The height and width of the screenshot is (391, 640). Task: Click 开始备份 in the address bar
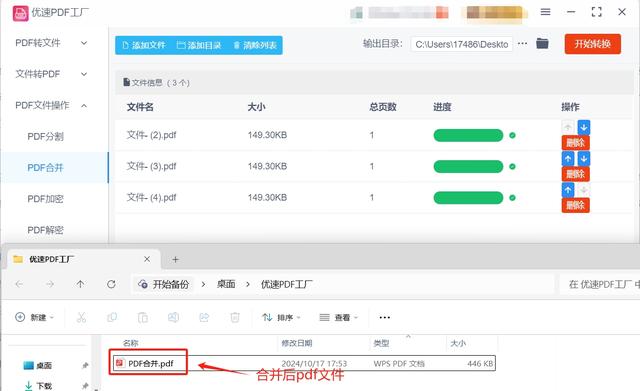point(164,284)
